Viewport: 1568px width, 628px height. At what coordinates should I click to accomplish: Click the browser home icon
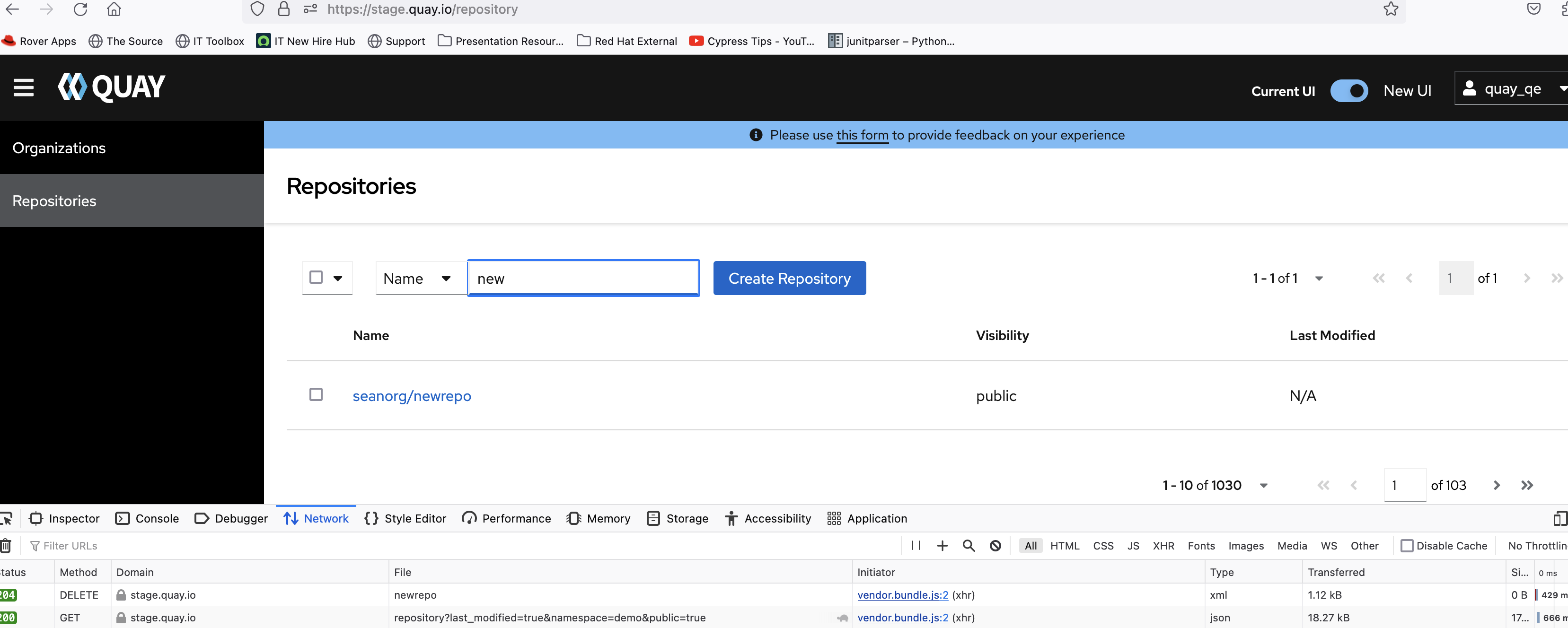114,9
